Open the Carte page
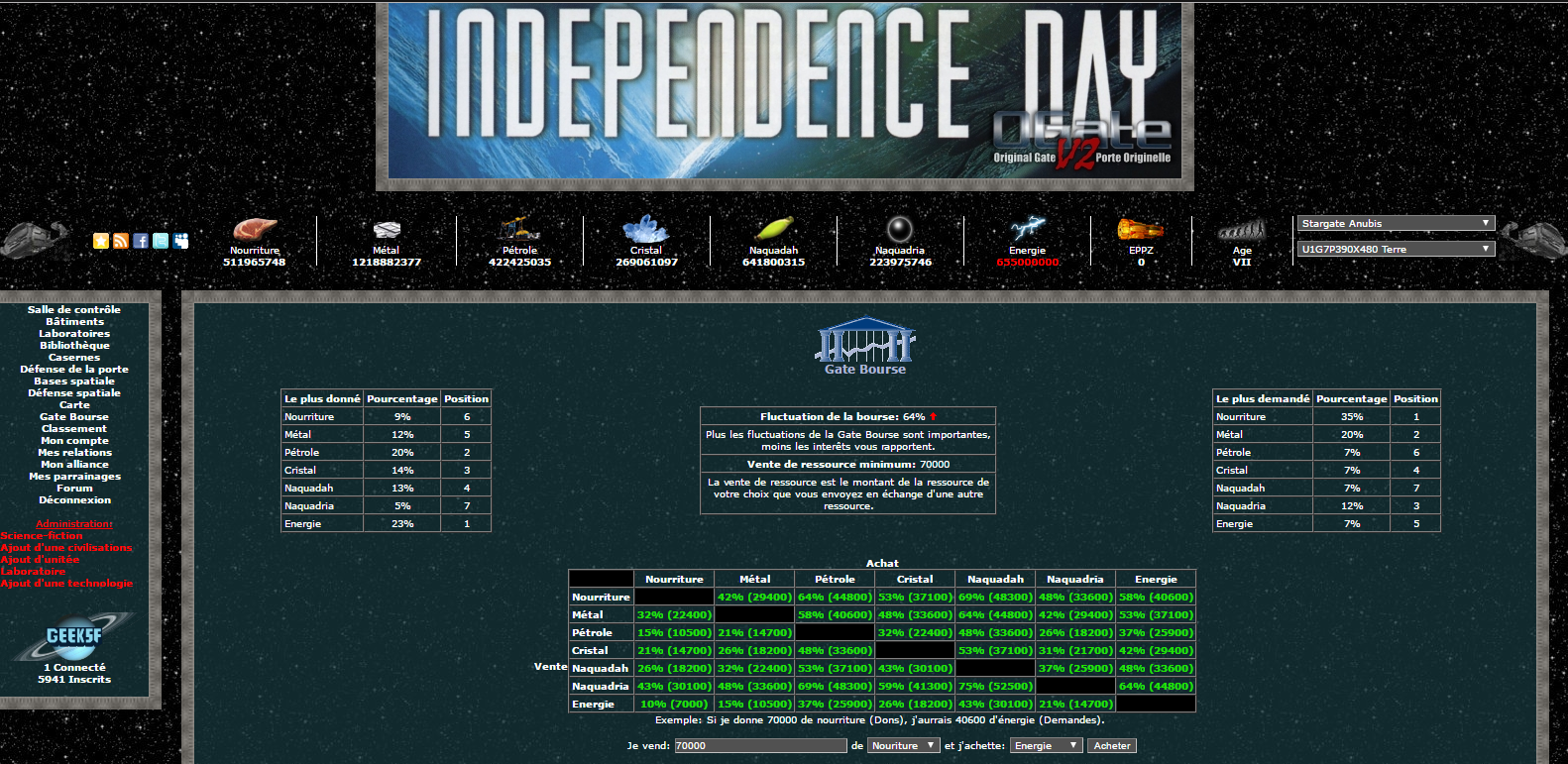The height and width of the screenshot is (764, 1568). click(74, 404)
